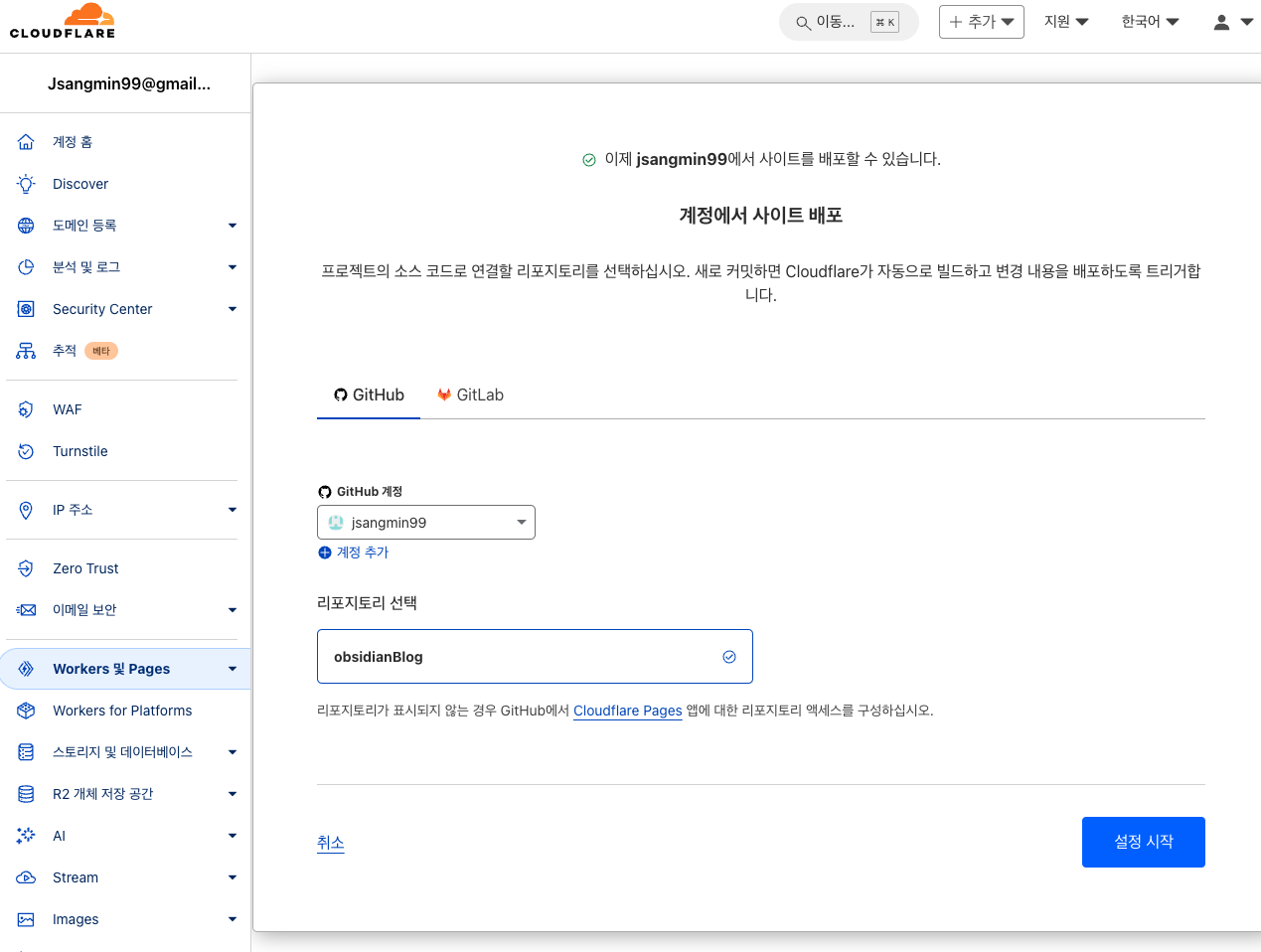Click the WAF shield icon
1261x952 pixels.
pos(26,409)
